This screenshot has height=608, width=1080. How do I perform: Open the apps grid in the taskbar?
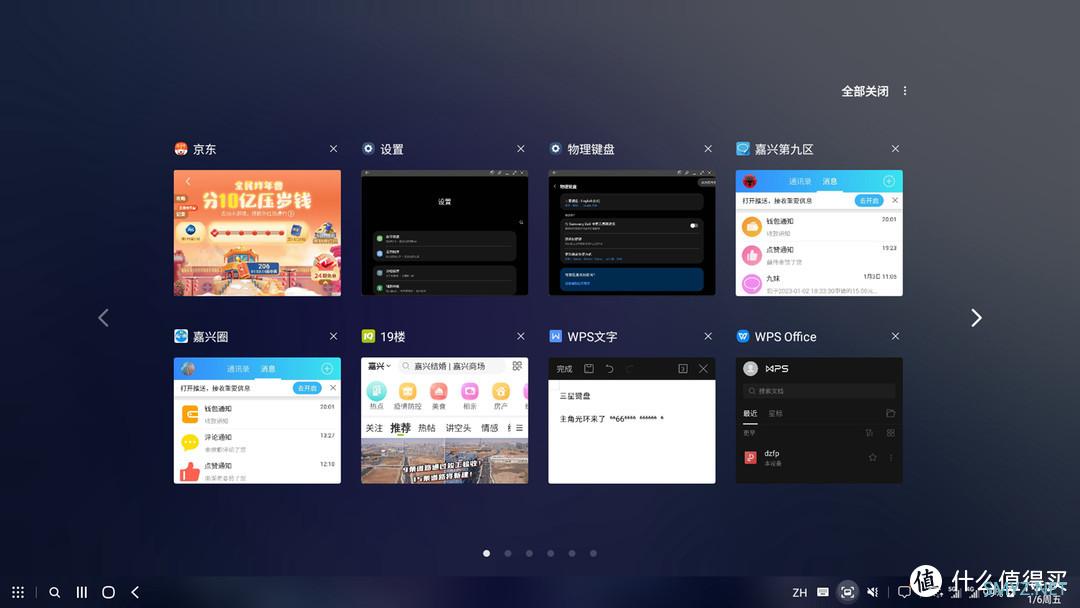[18, 592]
